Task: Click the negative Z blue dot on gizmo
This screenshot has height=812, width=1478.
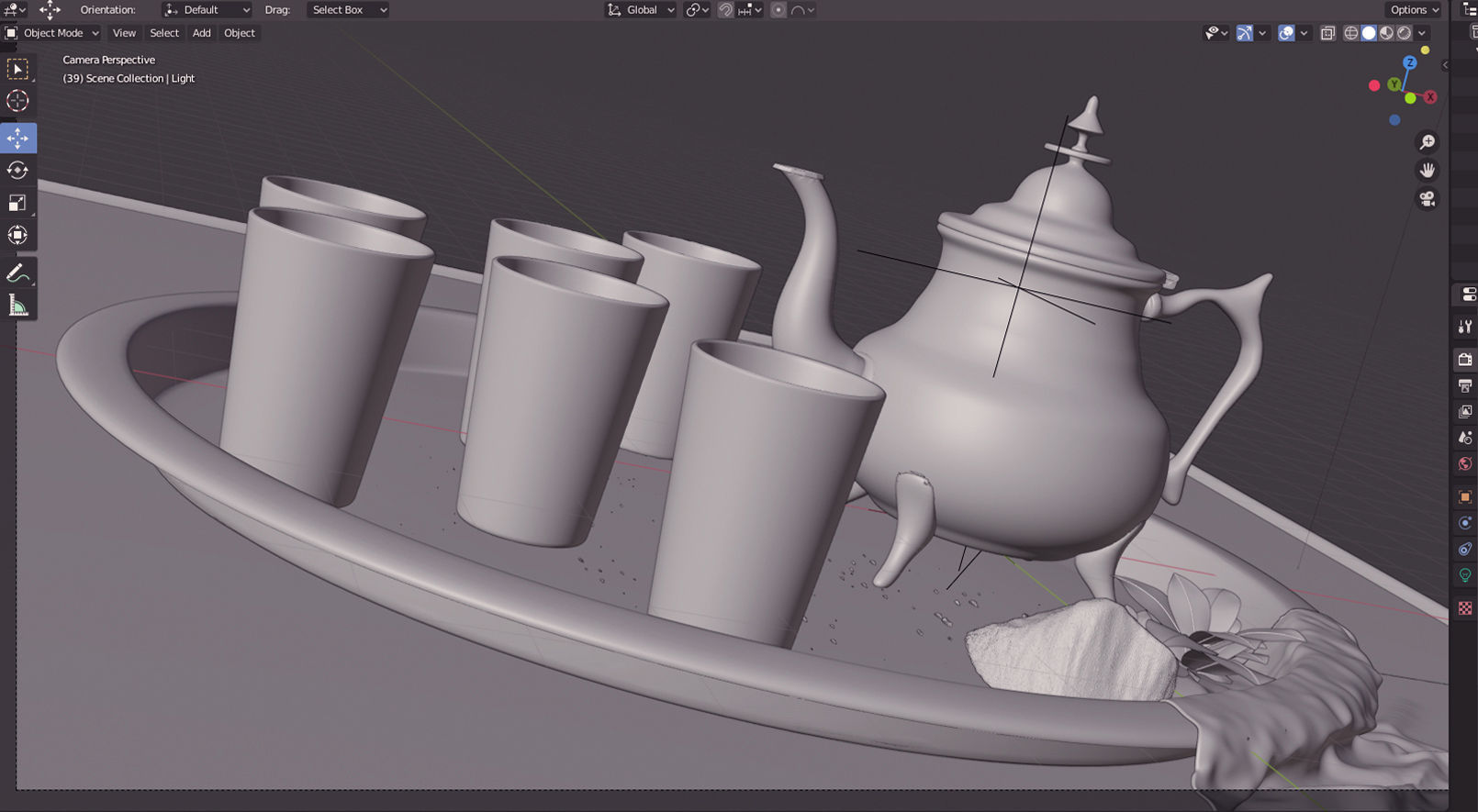Action: click(x=1394, y=120)
